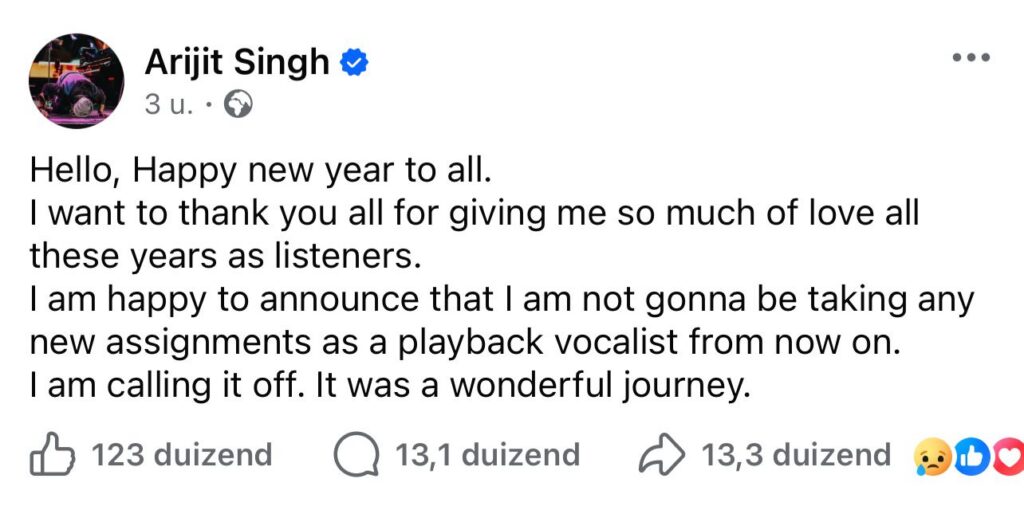This screenshot has height=506, width=1024.
Task: Click the 'Hello, Happy new year to all.' line
Action: 261,171
